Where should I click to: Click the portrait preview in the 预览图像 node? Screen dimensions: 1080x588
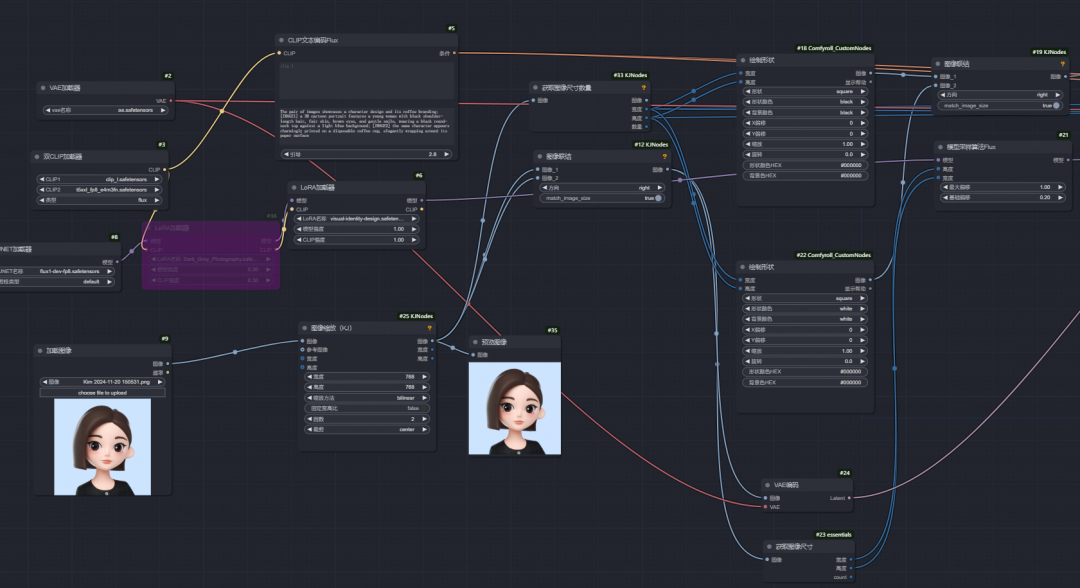tap(515, 408)
